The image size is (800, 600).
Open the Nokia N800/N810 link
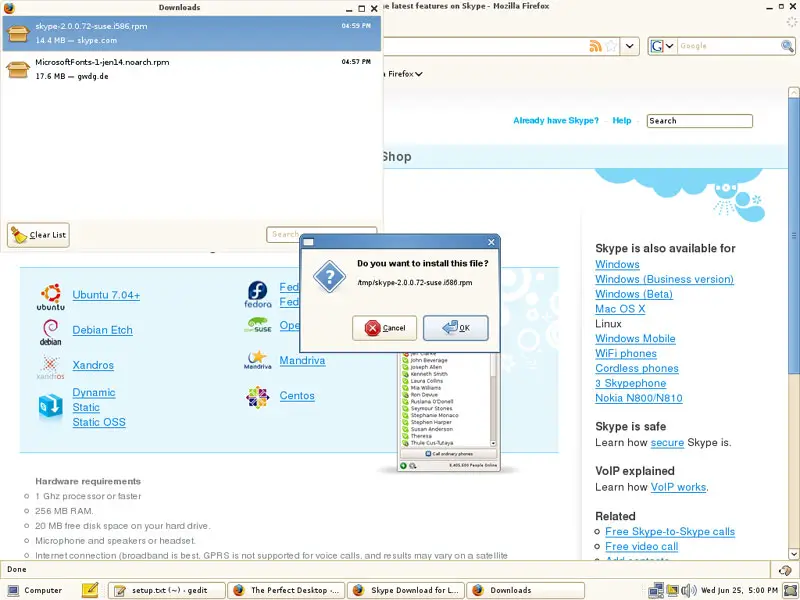[x=639, y=398]
